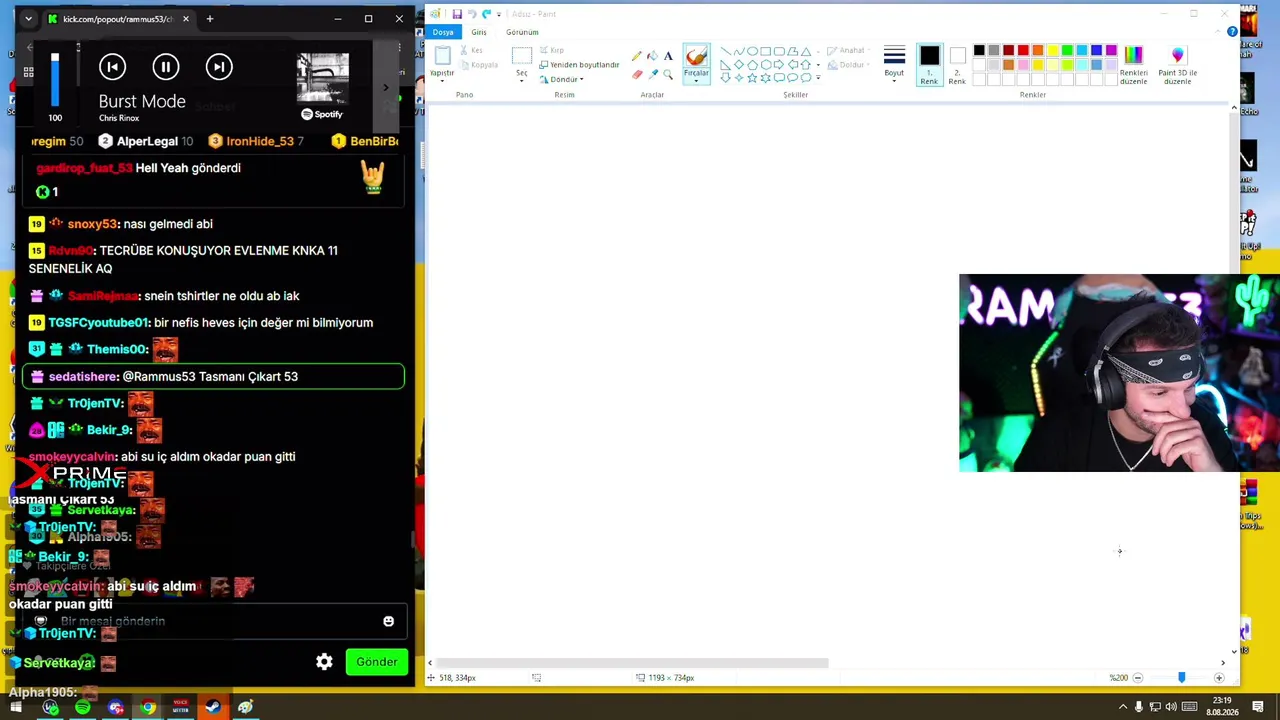Viewport: 1280px width, 720px height.
Task: Select 2. Renk background color box
Action: tap(957, 65)
